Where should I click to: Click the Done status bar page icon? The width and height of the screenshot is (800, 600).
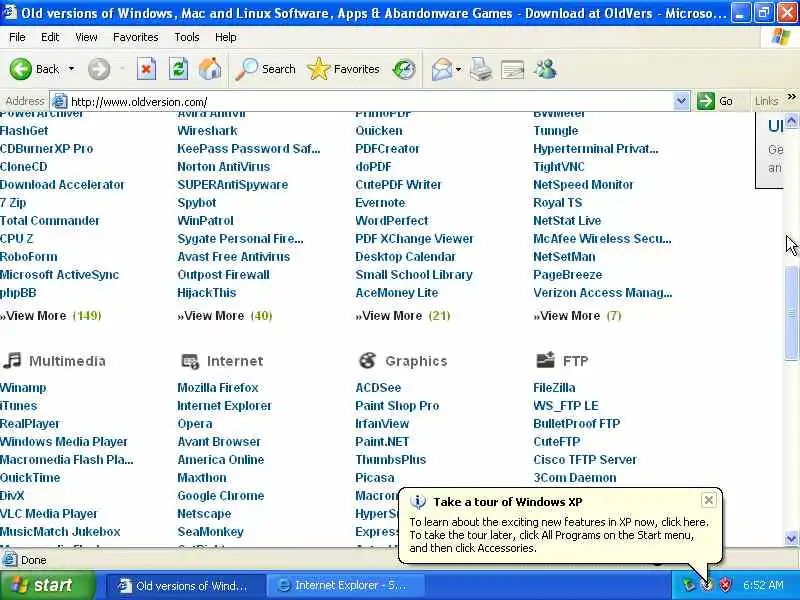click(9, 560)
